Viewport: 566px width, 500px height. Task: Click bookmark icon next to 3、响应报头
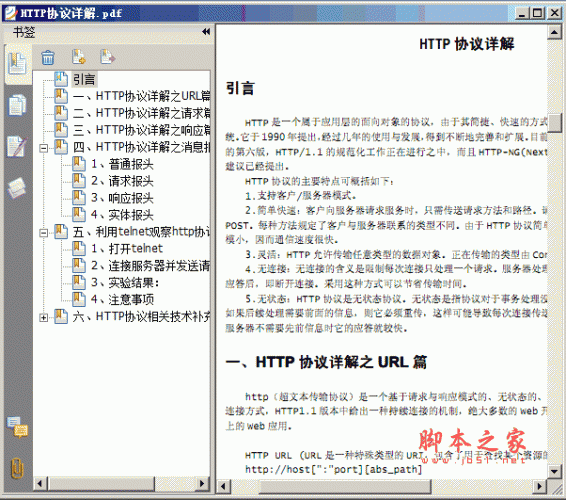[79, 197]
